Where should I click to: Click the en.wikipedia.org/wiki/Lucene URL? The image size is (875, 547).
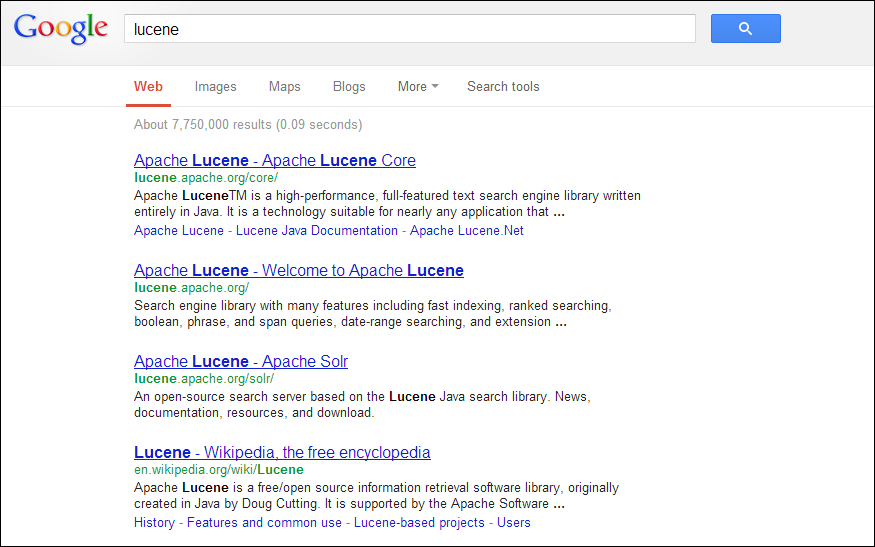tap(219, 469)
